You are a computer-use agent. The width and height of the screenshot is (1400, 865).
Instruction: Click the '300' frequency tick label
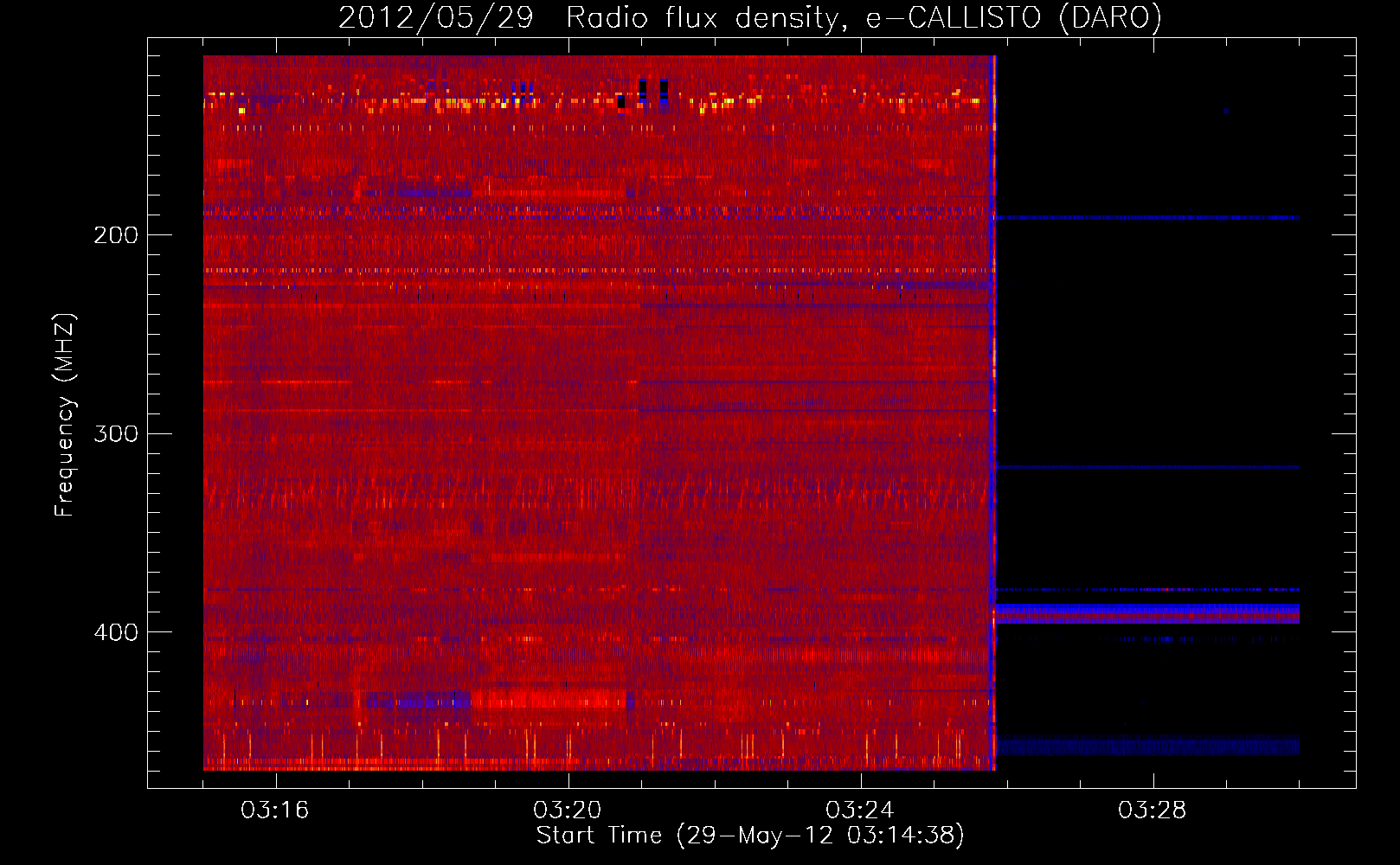pos(116,433)
